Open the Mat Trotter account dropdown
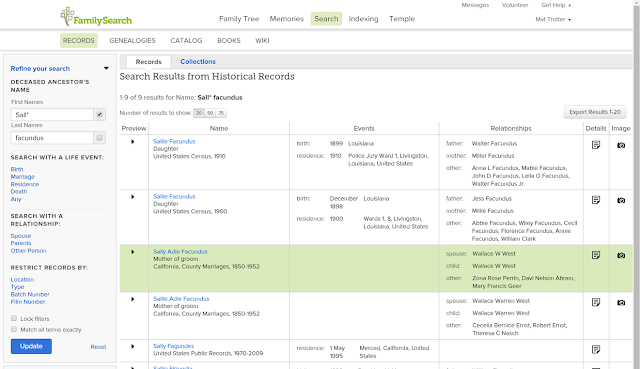 coord(553,19)
